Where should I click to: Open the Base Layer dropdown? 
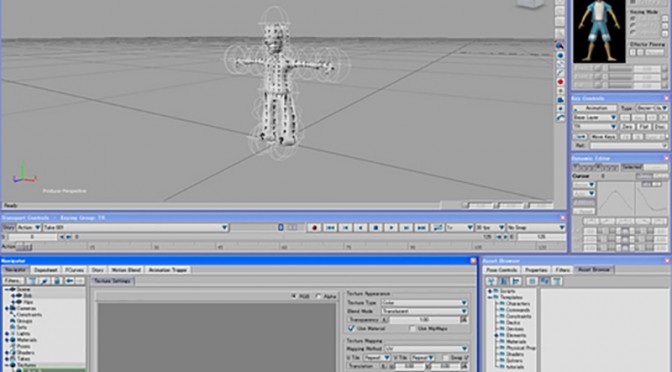click(595, 117)
